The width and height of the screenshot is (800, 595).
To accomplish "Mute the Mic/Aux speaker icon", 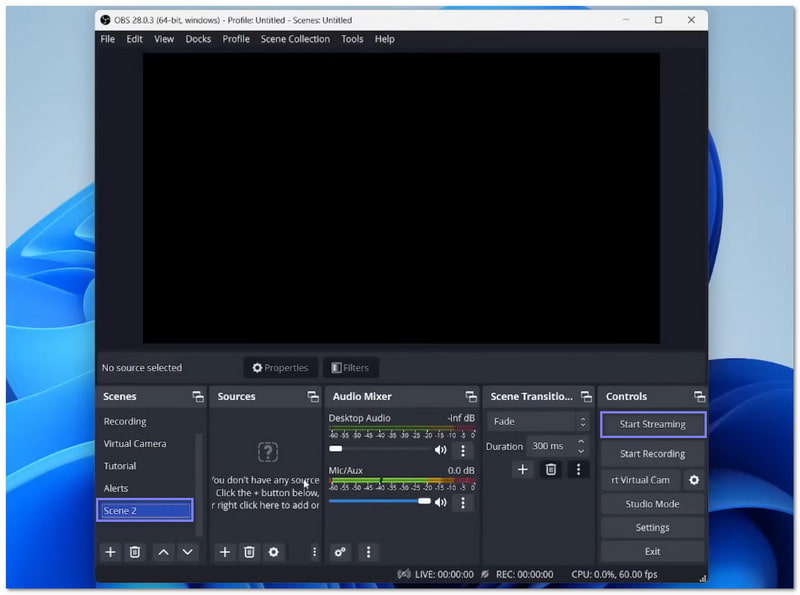I will [x=440, y=502].
